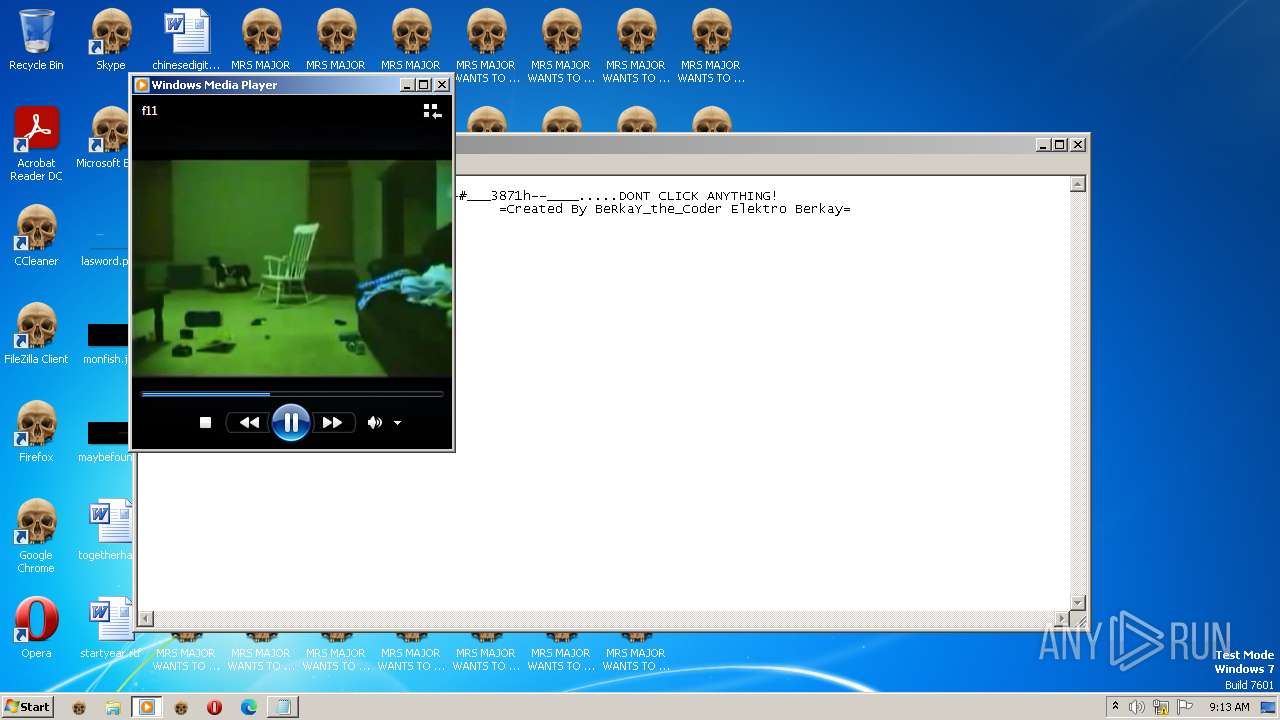Click the 'DONT CLICK ANYTHING!' text

click(698, 196)
